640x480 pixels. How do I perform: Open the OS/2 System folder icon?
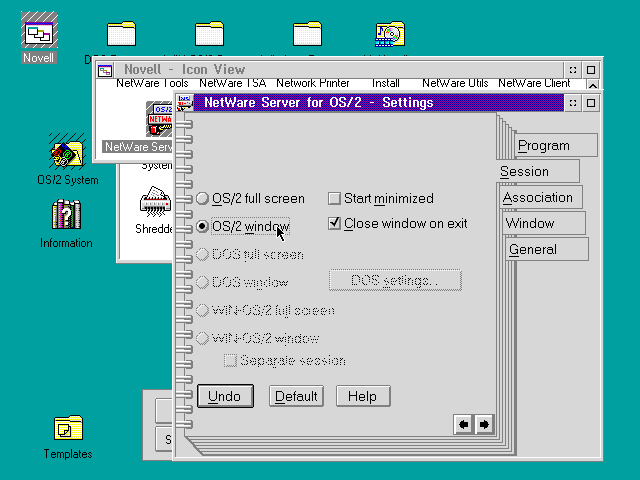coord(67,151)
